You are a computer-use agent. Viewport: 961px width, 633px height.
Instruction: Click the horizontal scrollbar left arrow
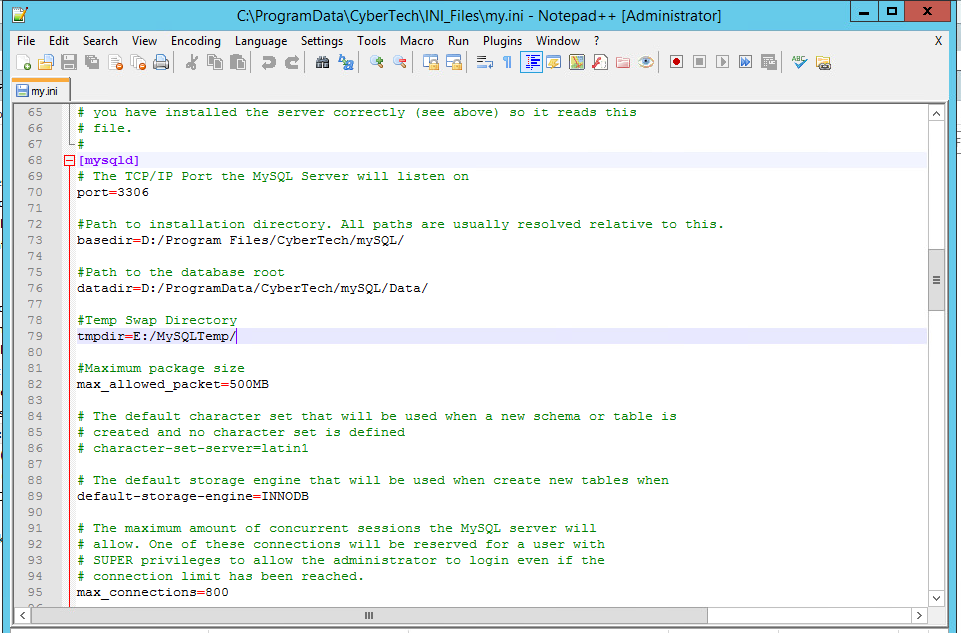[x=23, y=615]
